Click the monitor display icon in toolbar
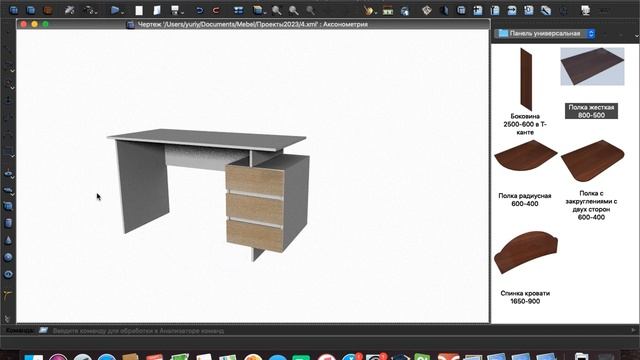This screenshot has height=360, width=640. (585, 10)
